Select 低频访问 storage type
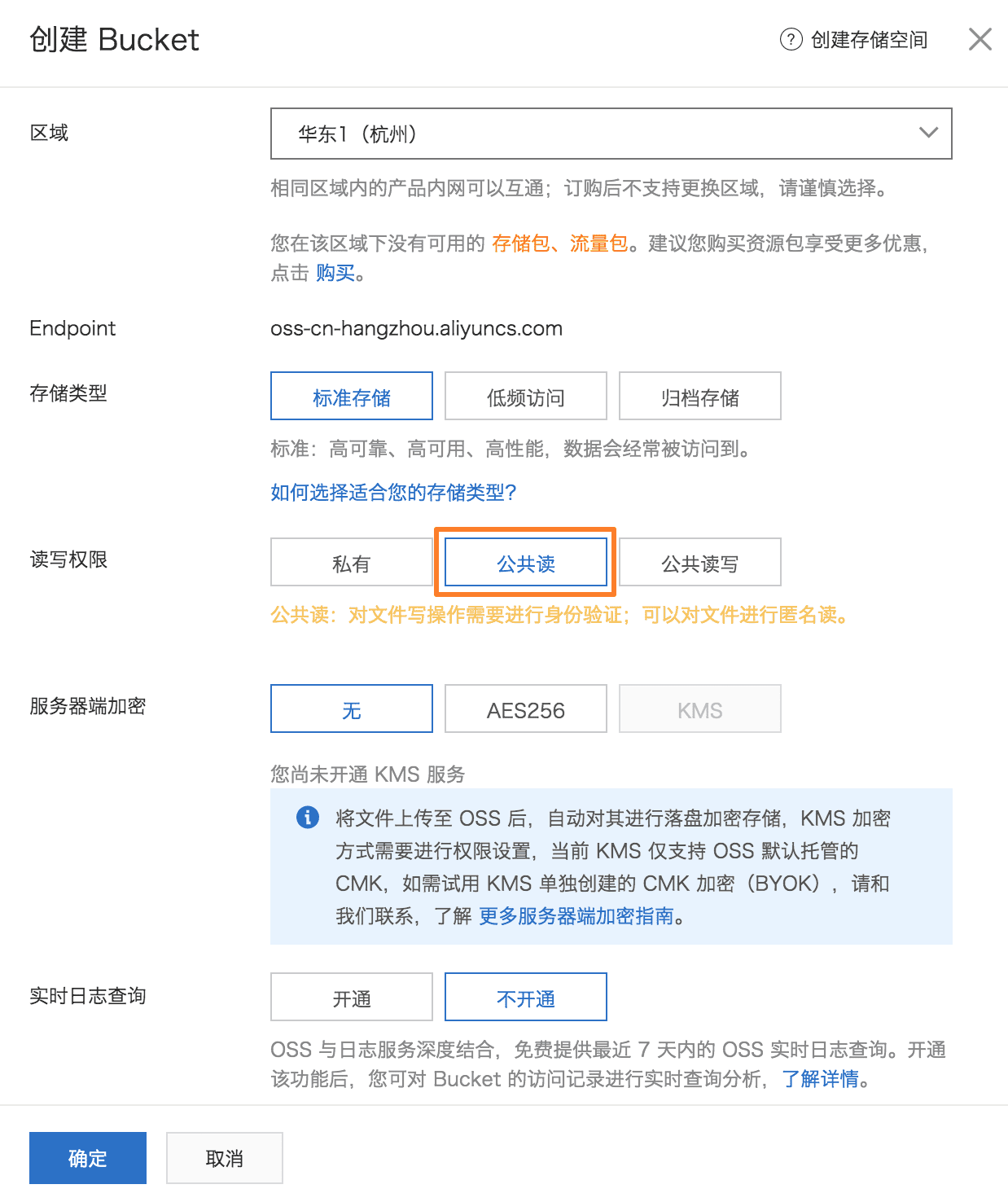The width and height of the screenshot is (1008, 1202). click(526, 397)
